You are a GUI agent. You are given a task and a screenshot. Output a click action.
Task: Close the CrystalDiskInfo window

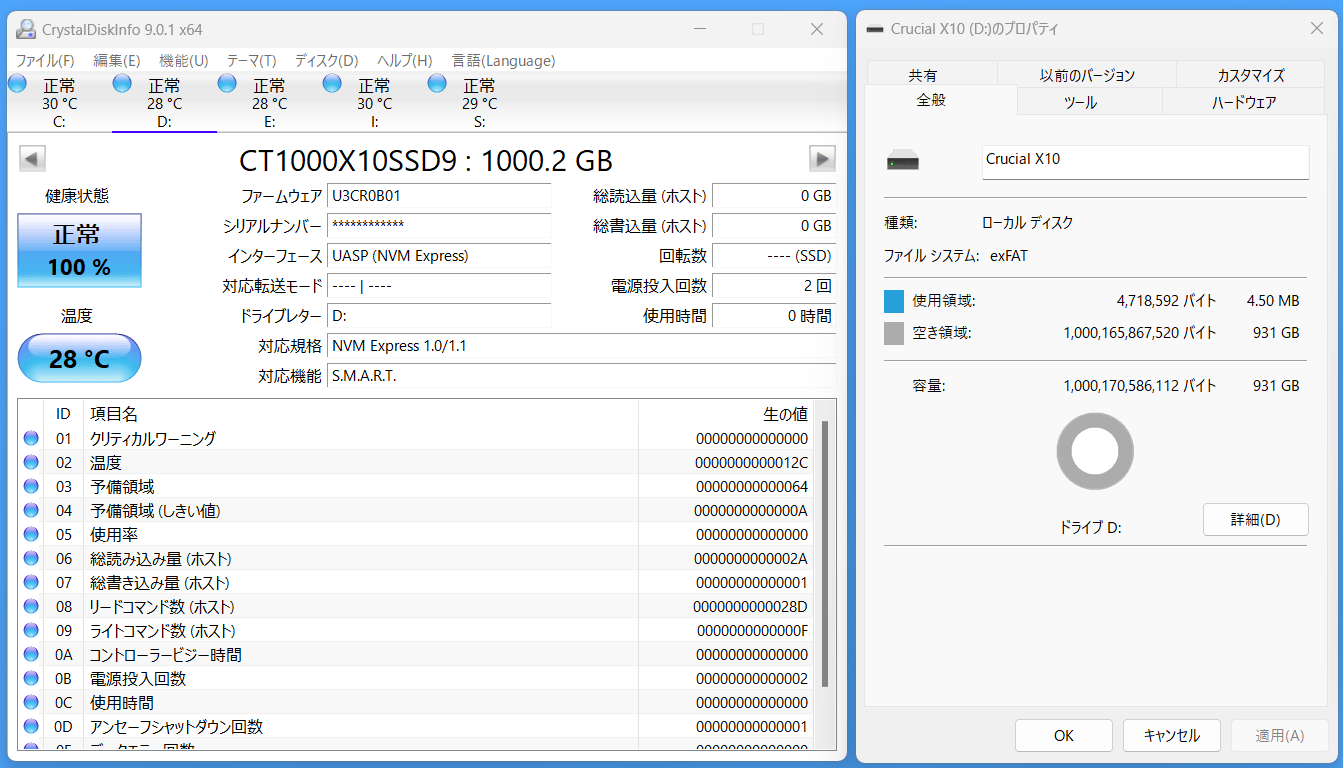pos(818,29)
